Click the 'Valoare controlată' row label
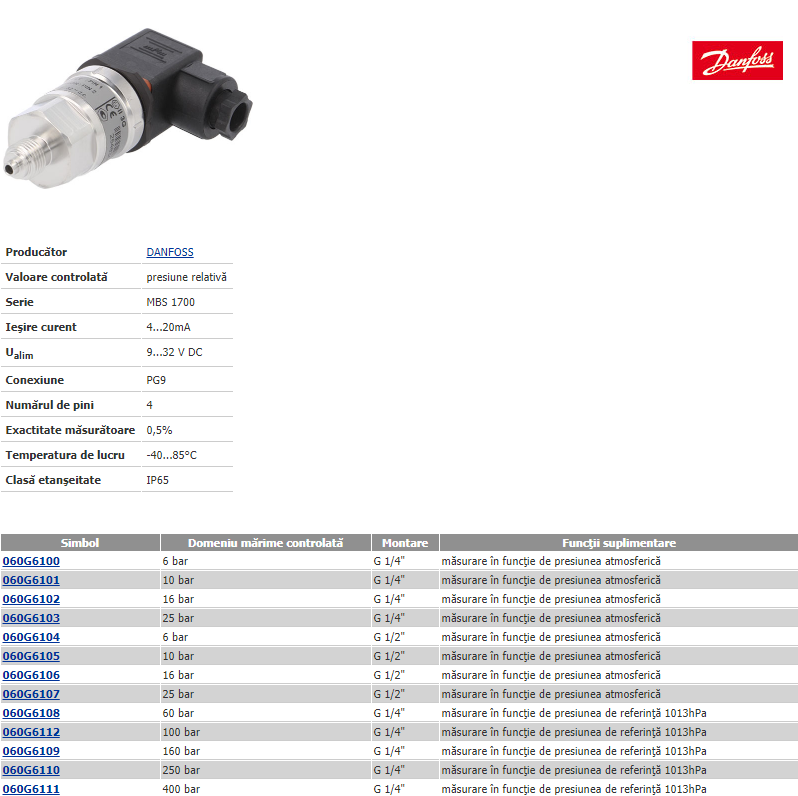The image size is (798, 796). [56, 277]
